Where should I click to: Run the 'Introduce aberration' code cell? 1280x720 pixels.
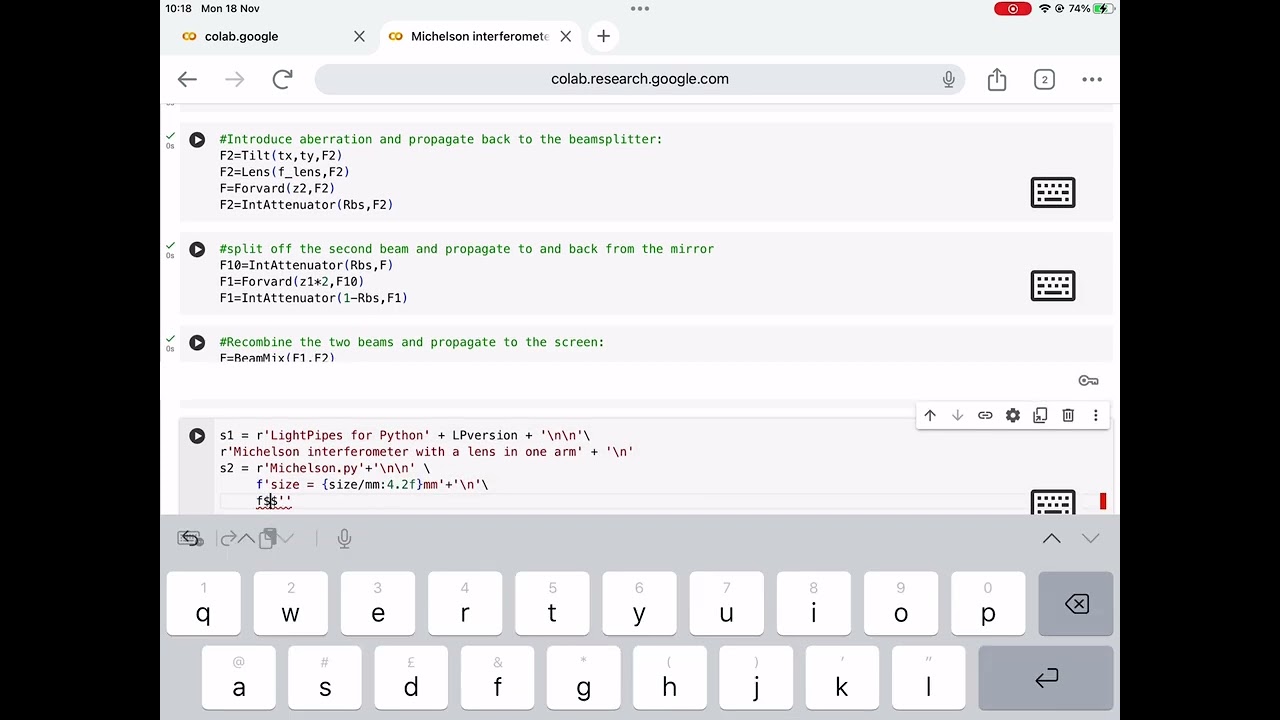[x=197, y=140]
